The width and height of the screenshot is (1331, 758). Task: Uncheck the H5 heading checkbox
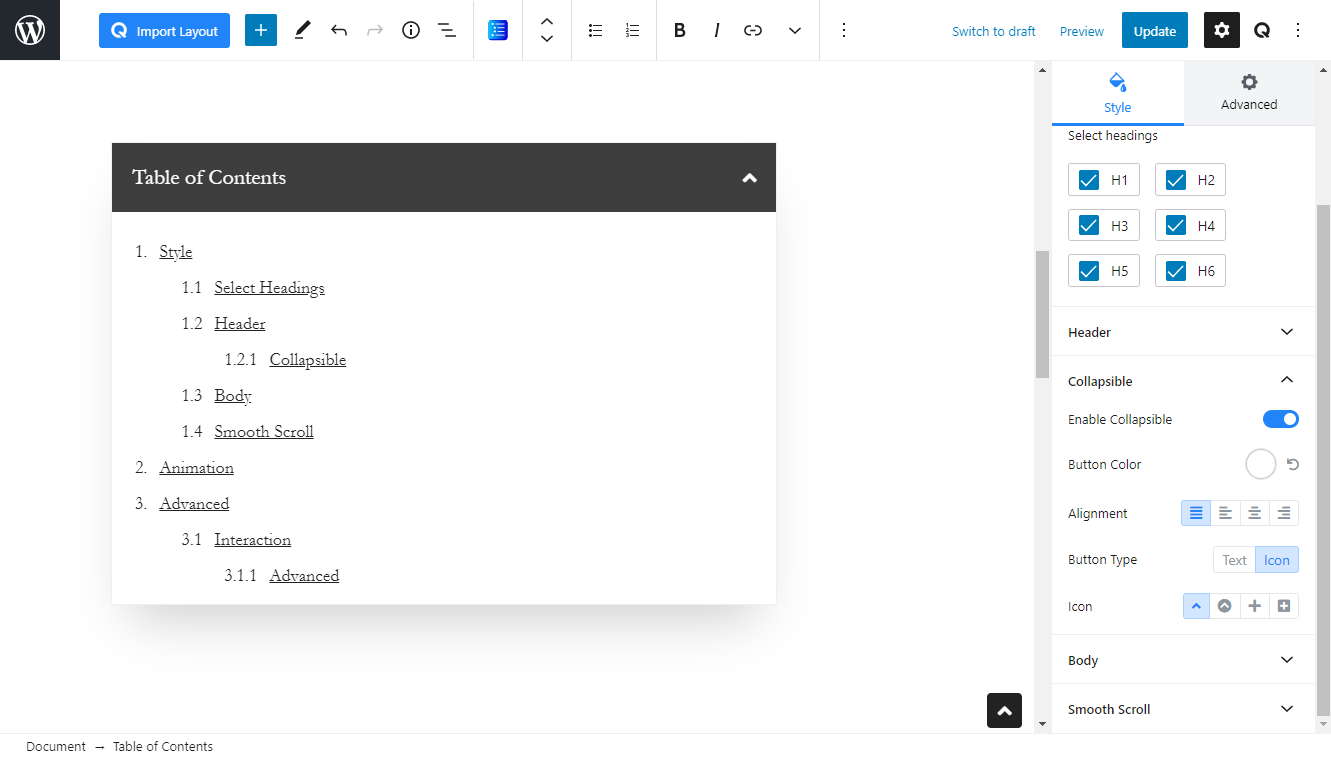point(1089,271)
